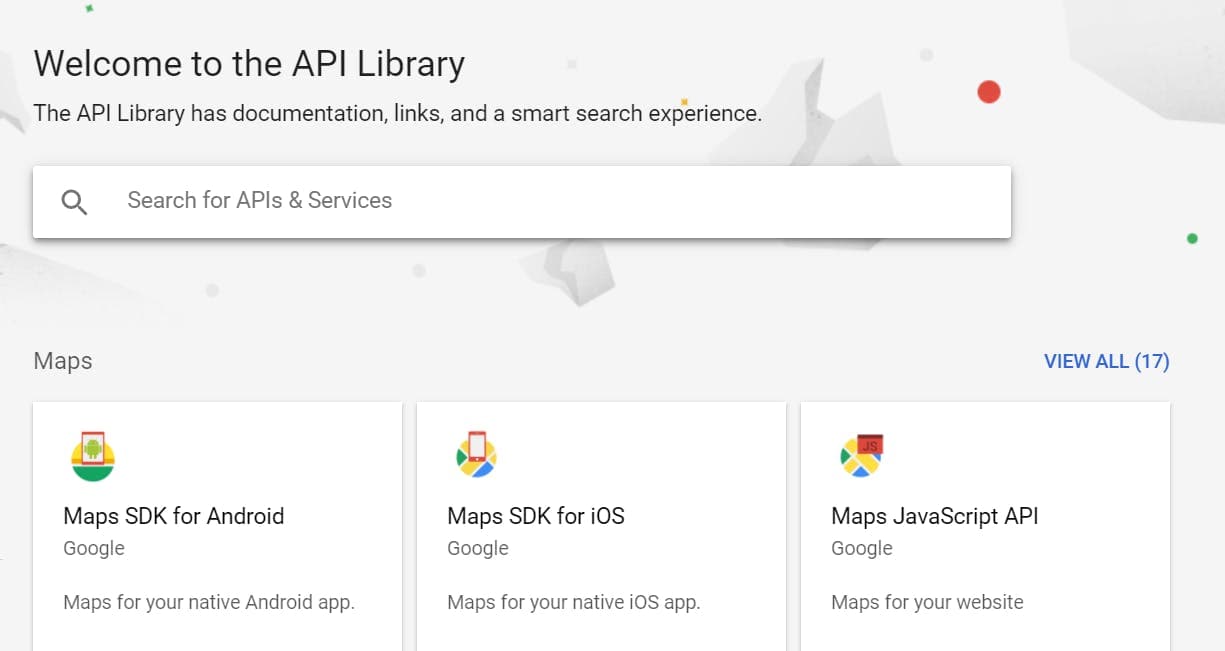Select the Maps JavaScript API title
This screenshot has height=651, width=1225.
point(935,516)
